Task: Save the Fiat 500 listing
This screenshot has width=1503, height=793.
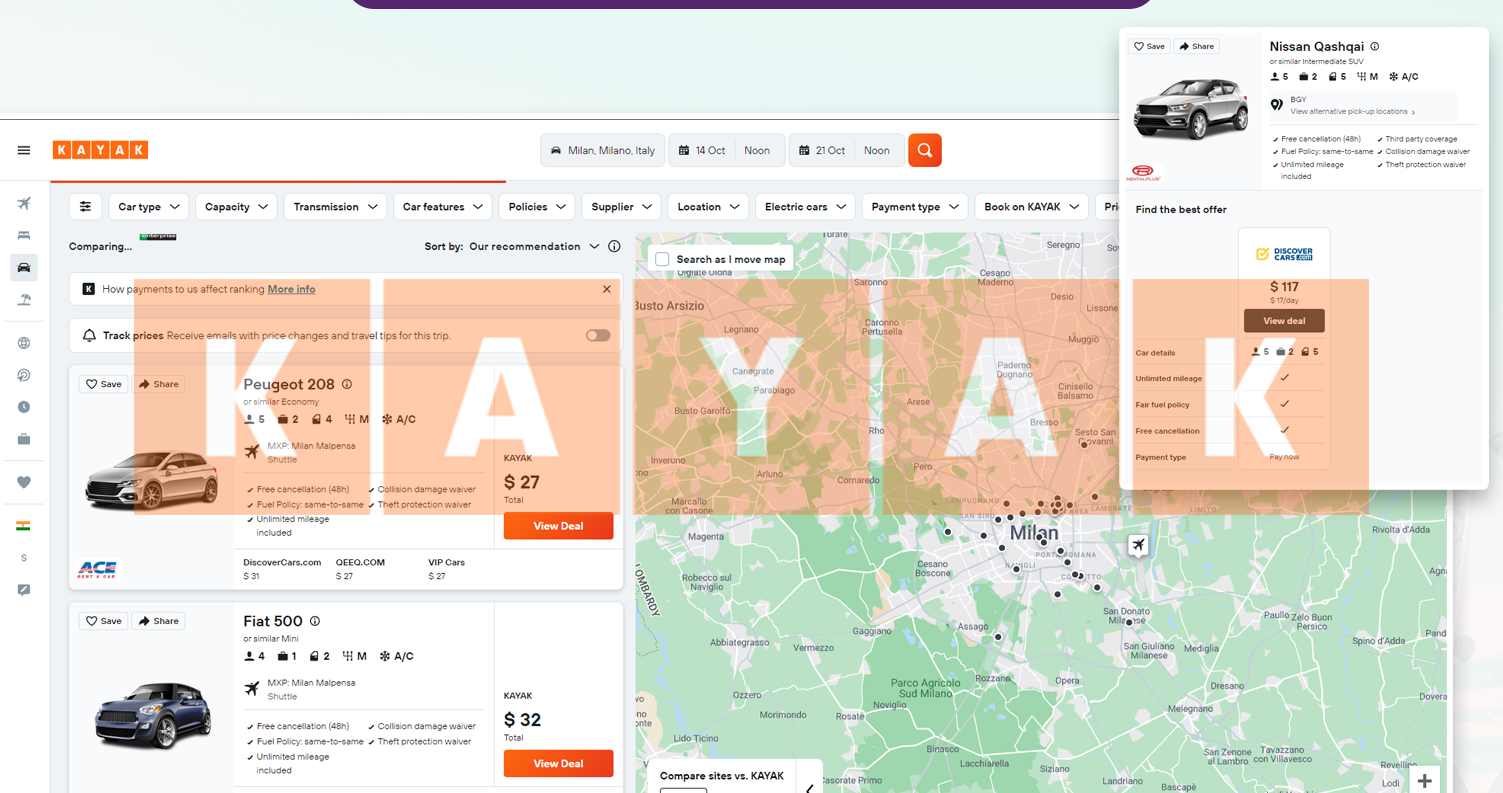Action: (103, 621)
